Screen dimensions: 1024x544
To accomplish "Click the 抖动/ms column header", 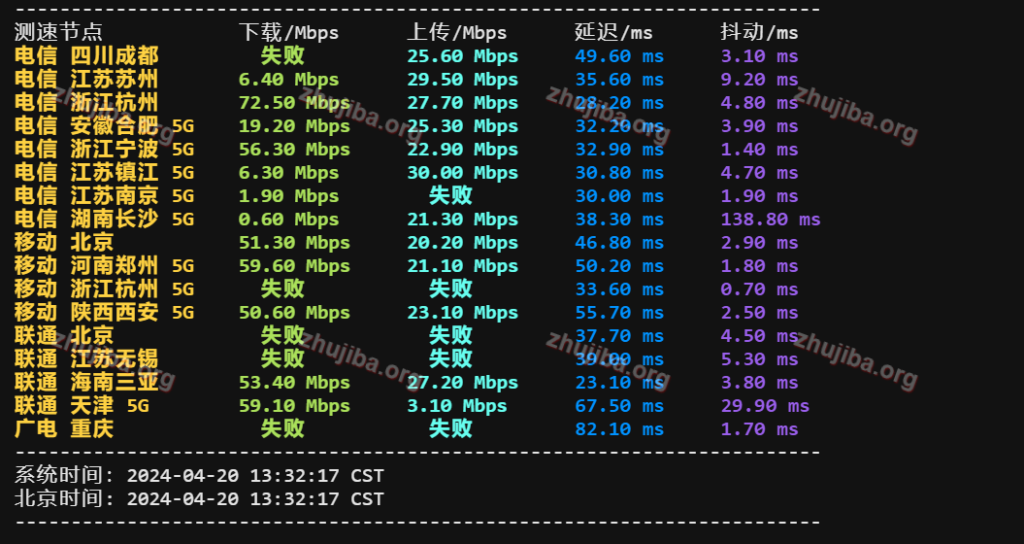I will pyautogui.click(x=760, y=33).
